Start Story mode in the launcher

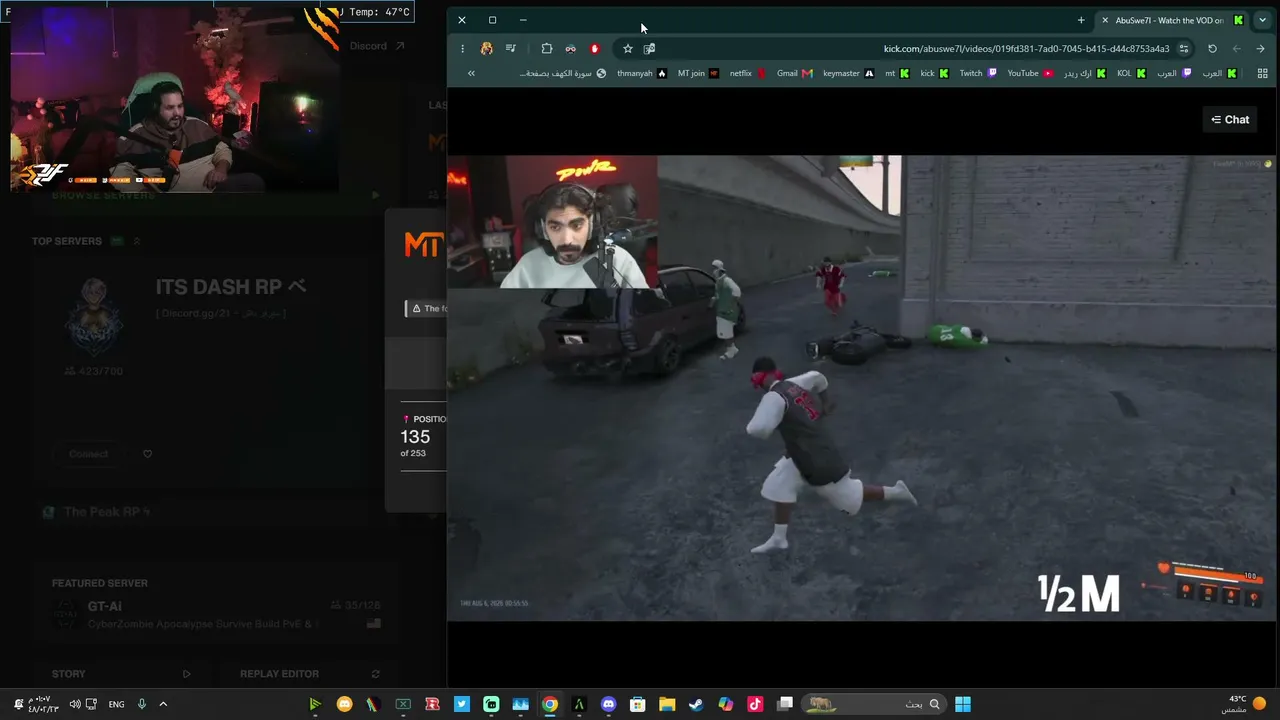(x=121, y=674)
